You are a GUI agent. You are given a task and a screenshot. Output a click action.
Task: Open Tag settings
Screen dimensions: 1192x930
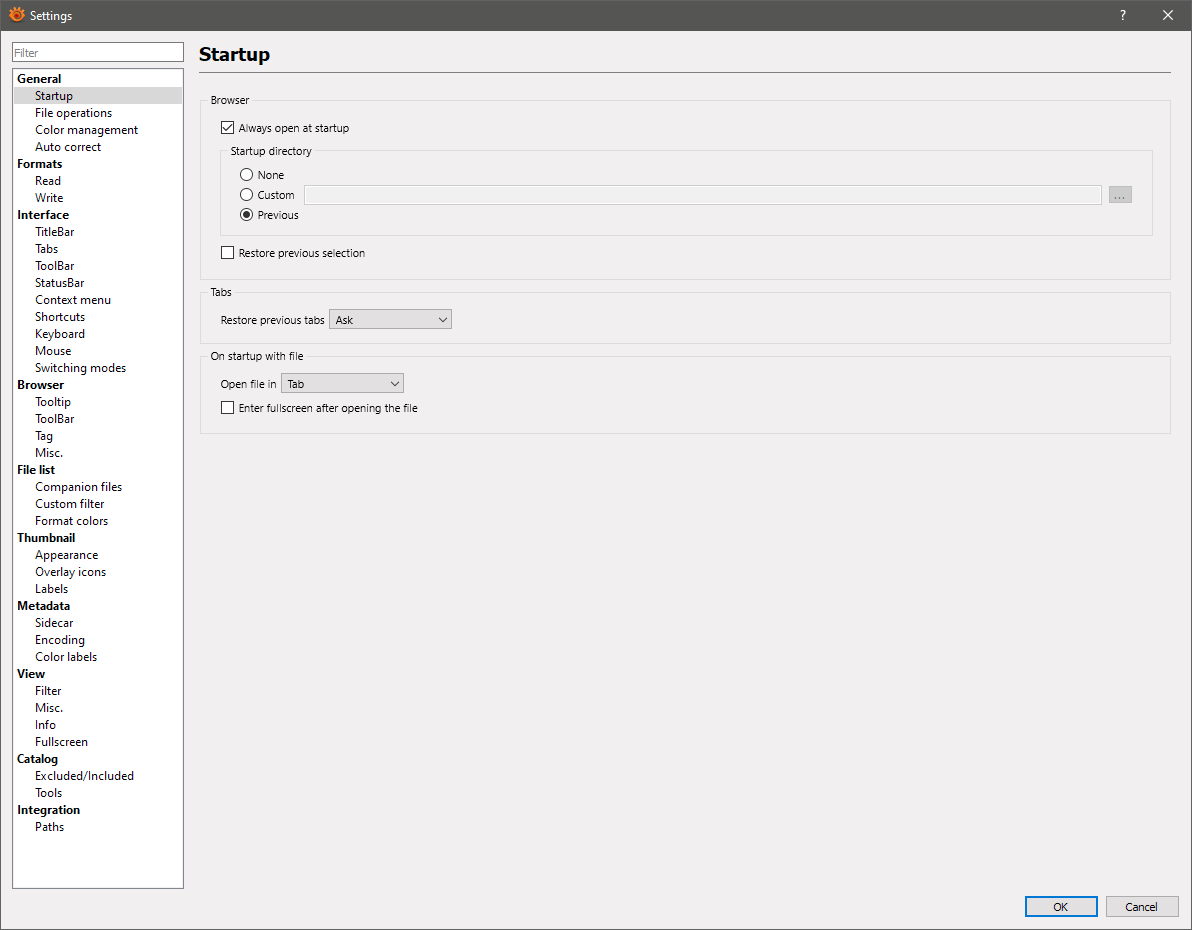[44, 436]
